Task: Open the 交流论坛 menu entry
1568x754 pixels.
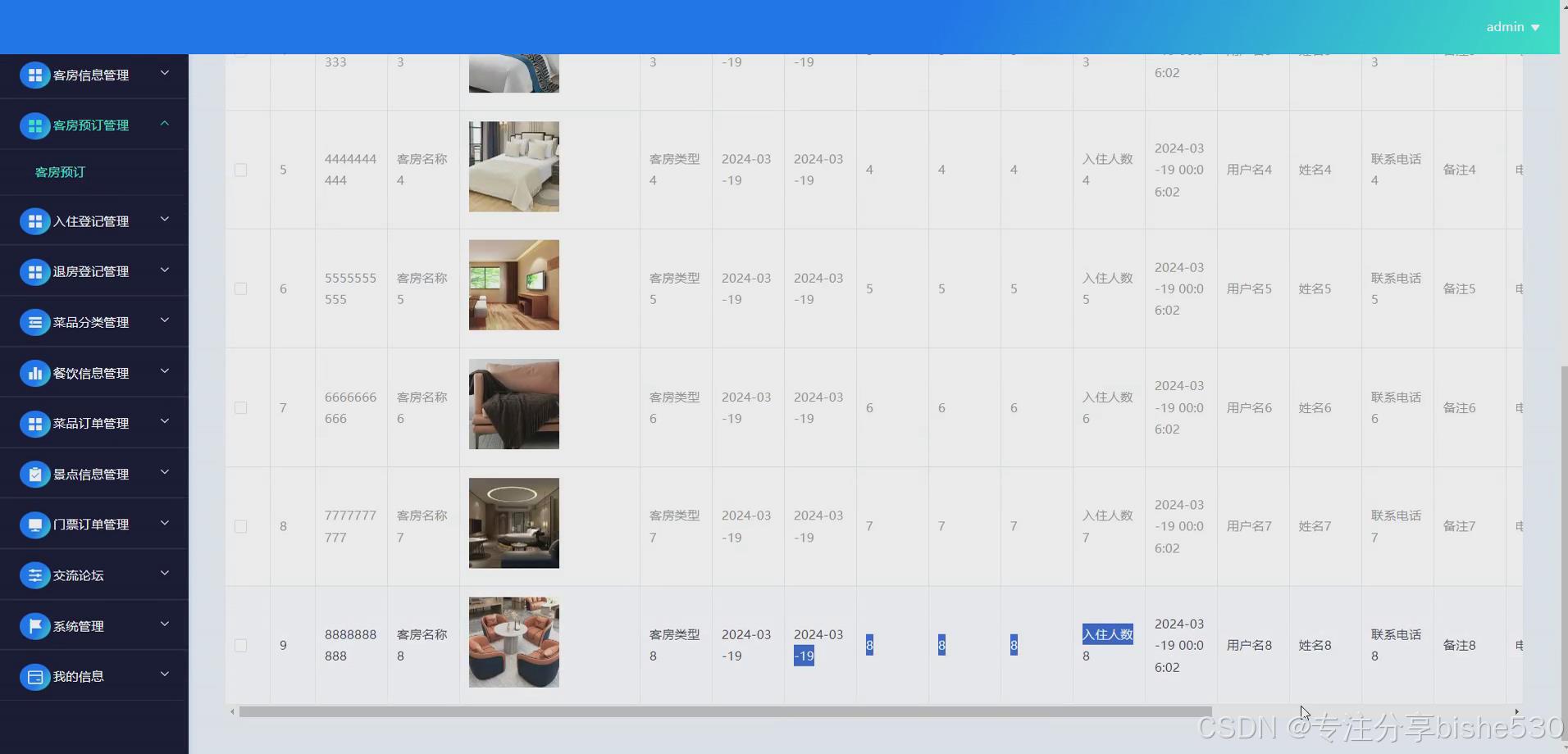Action: pyautogui.click(x=80, y=575)
